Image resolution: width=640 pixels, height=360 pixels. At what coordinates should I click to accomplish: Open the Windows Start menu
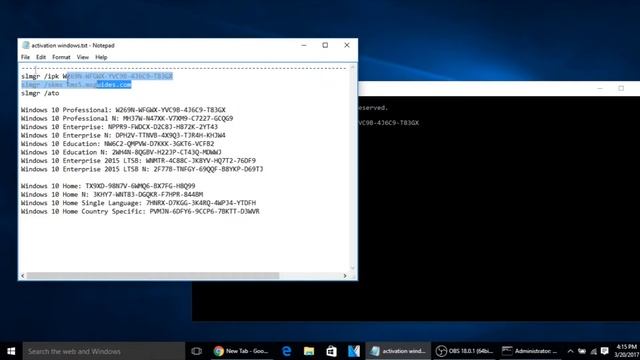pos(11,351)
